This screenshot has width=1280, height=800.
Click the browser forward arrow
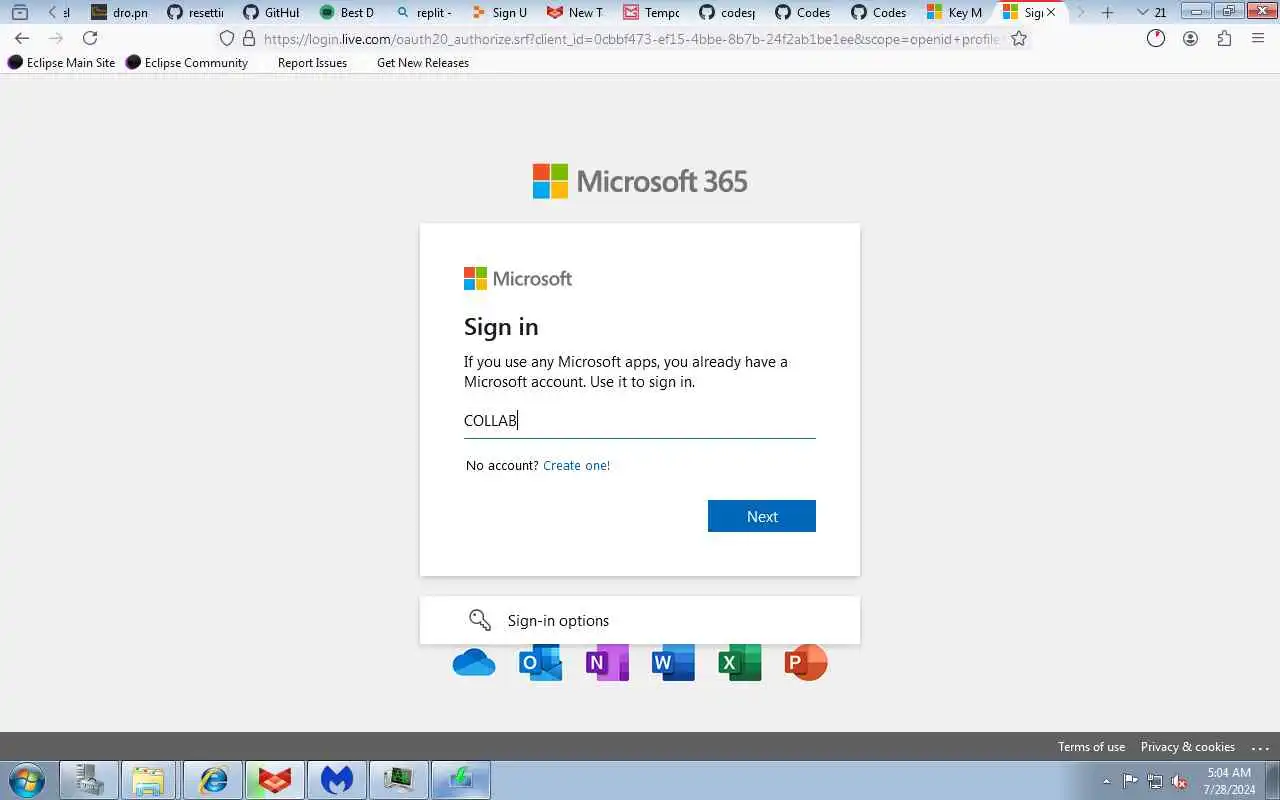[56, 38]
